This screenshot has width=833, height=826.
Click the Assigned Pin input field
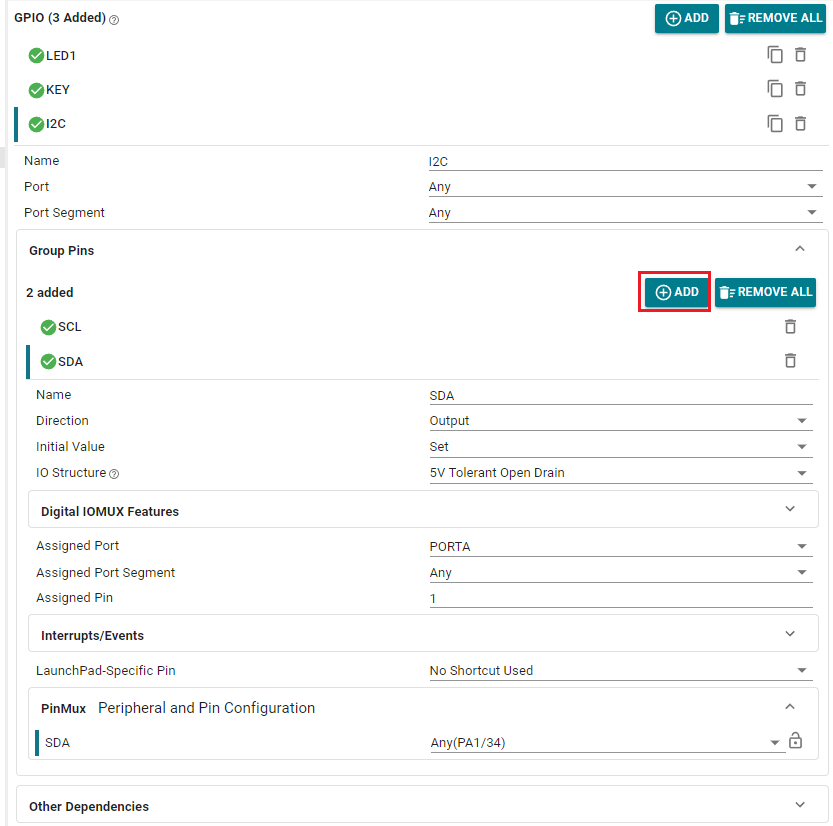(620, 599)
